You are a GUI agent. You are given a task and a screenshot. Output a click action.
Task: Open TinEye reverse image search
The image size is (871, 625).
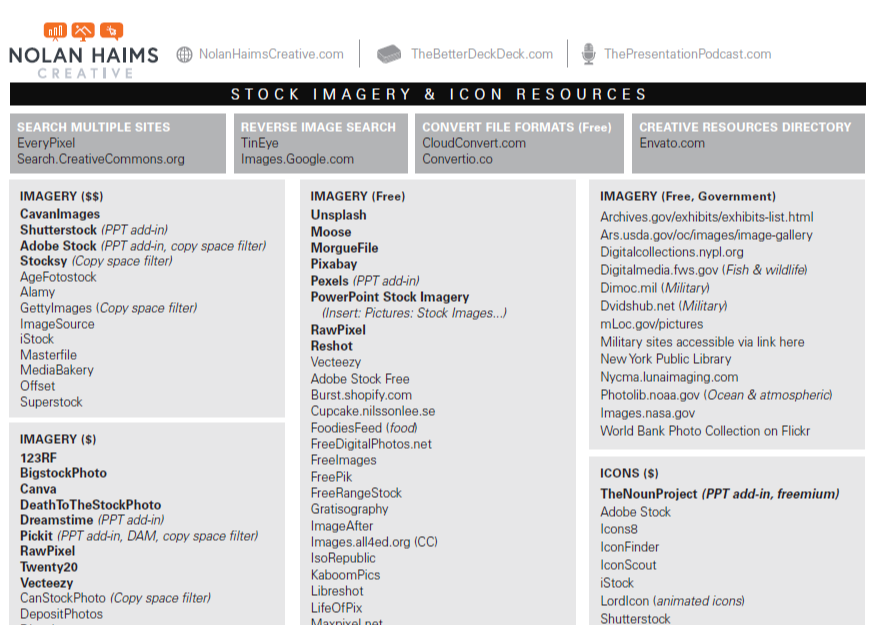tap(259, 143)
